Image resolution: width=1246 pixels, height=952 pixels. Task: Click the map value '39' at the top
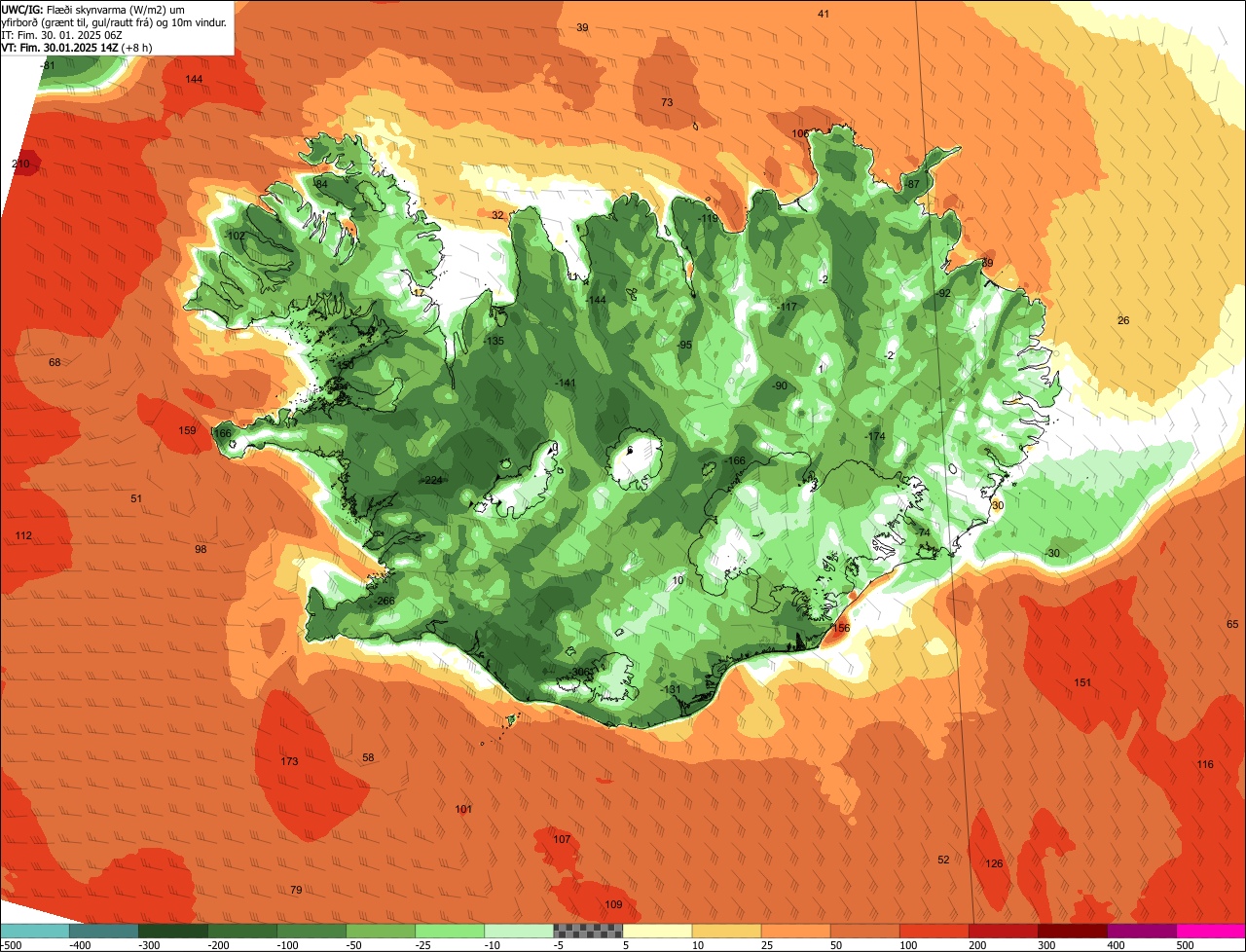[582, 27]
